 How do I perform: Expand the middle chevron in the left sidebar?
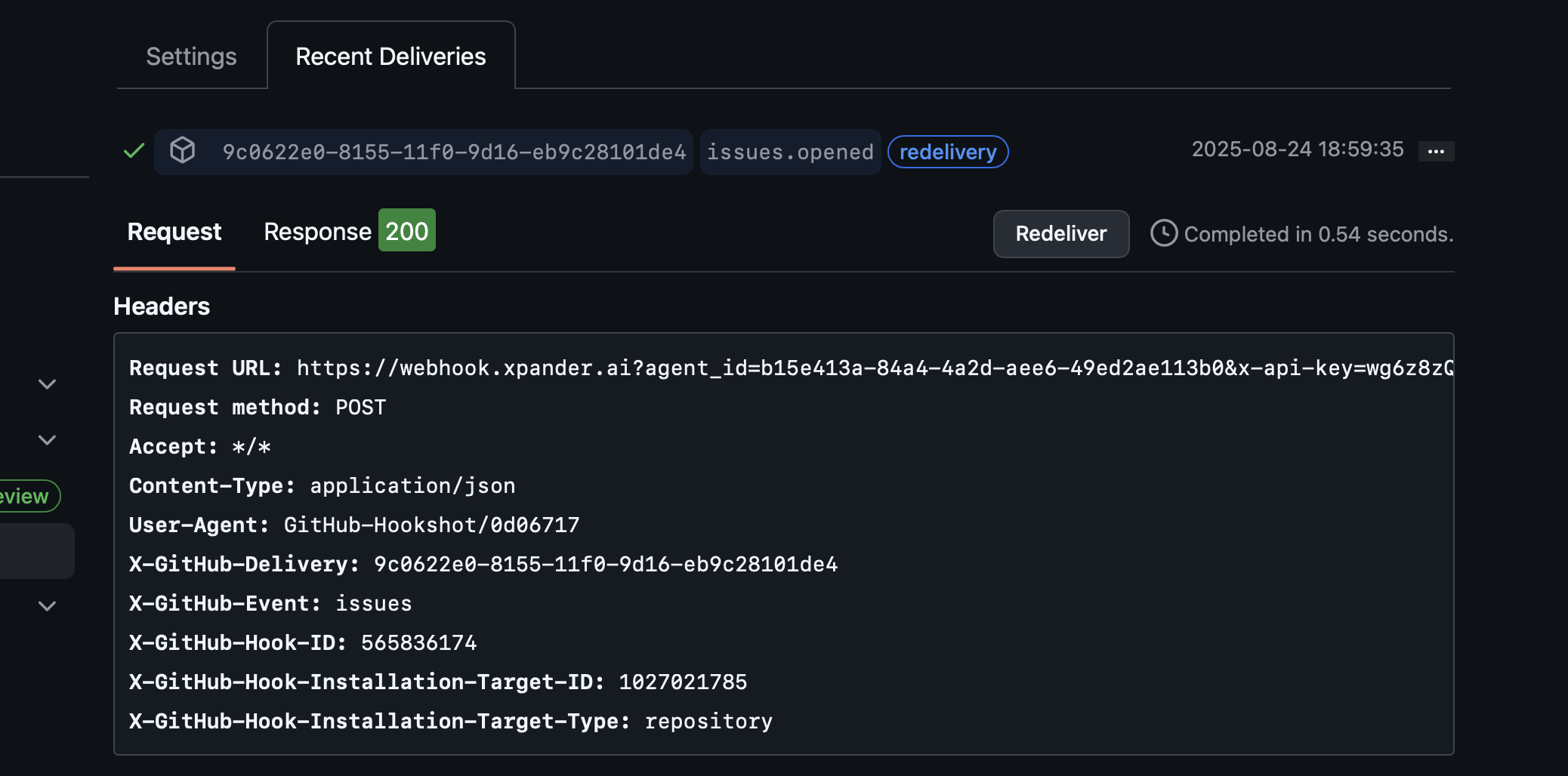click(x=48, y=440)
